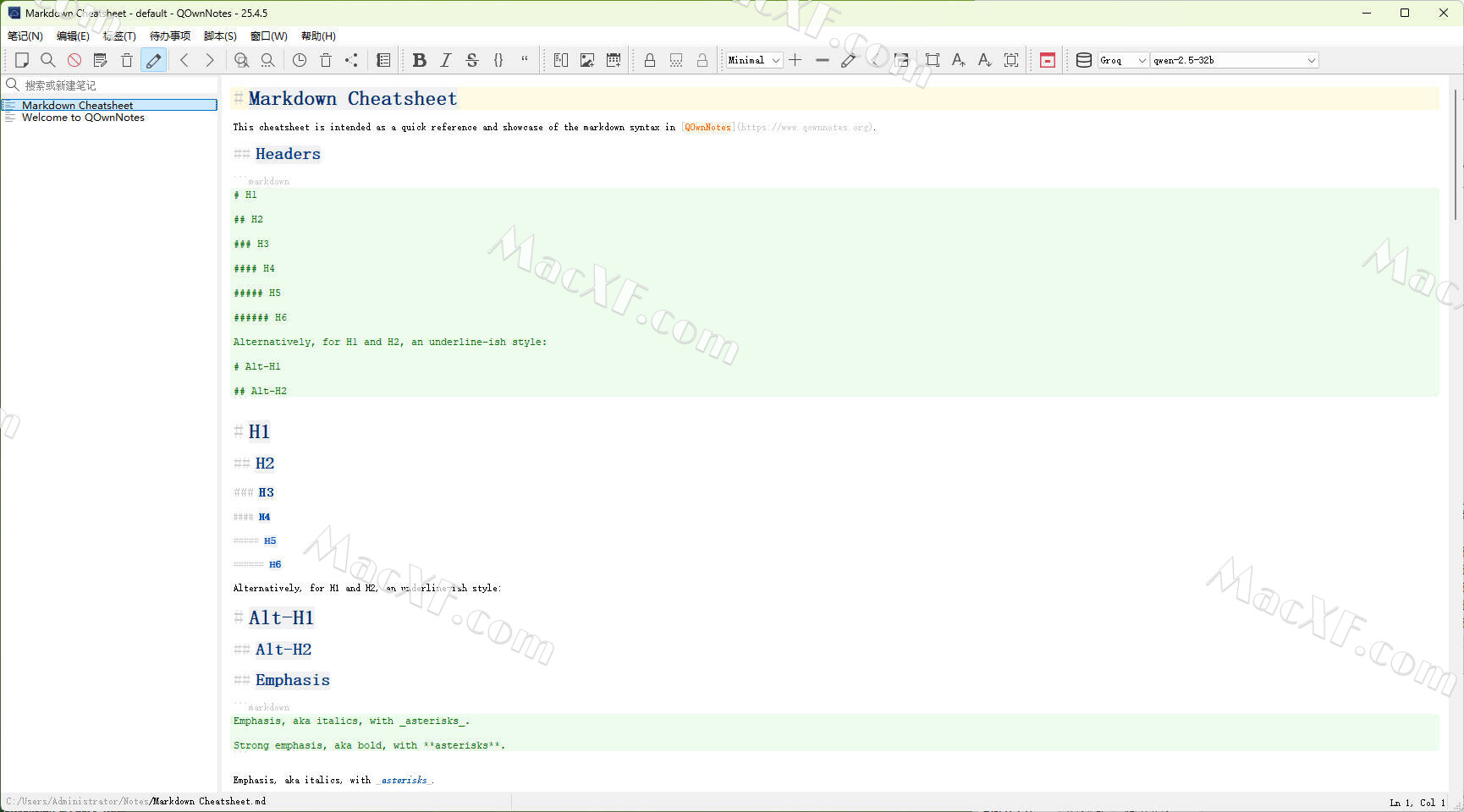Toggle the pencil edit mode button
1464x812 pixels.
point(153,60)
